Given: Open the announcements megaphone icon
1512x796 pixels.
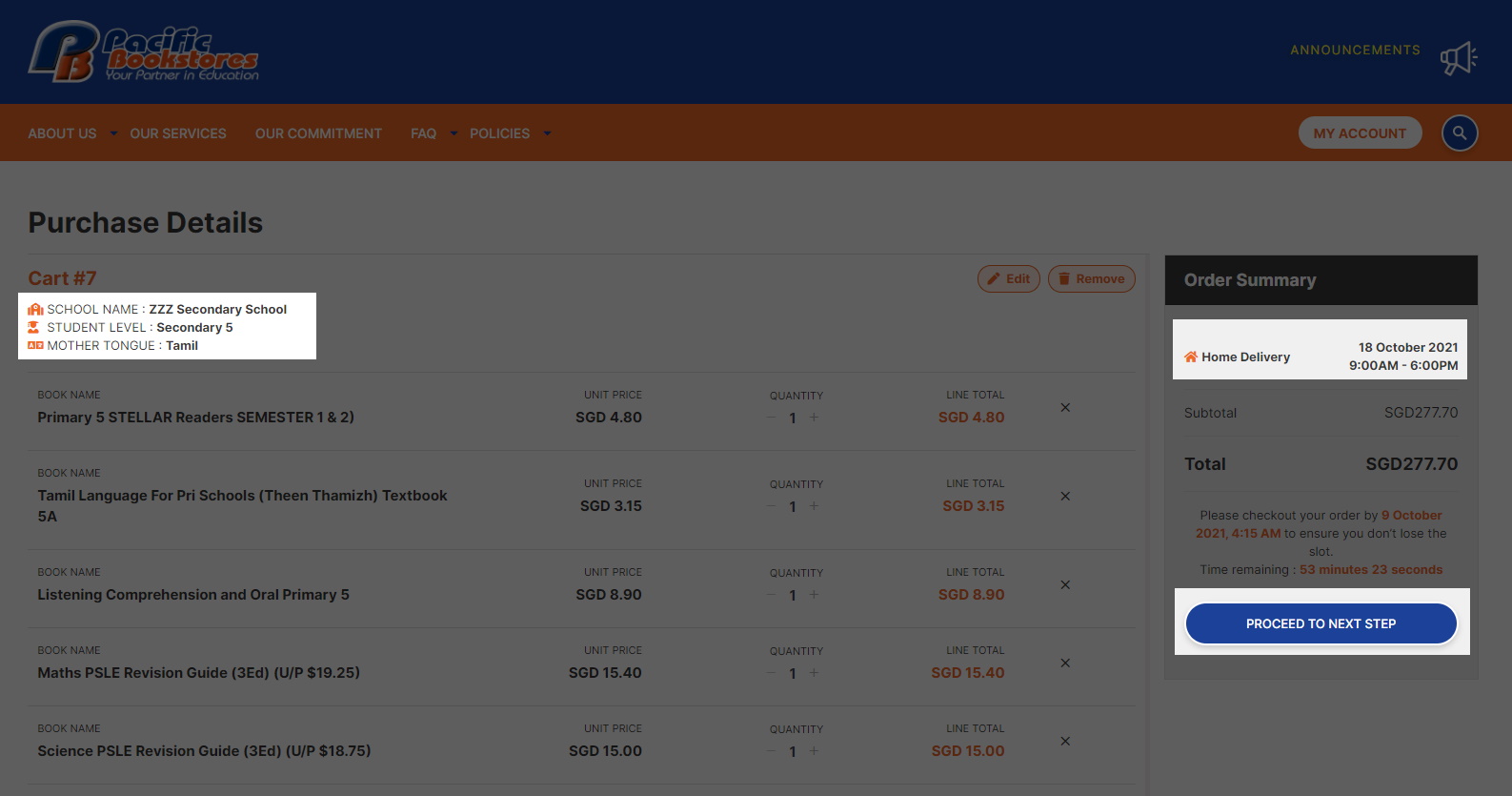Looking at the screenshot, I should (x=1459, y=58).
